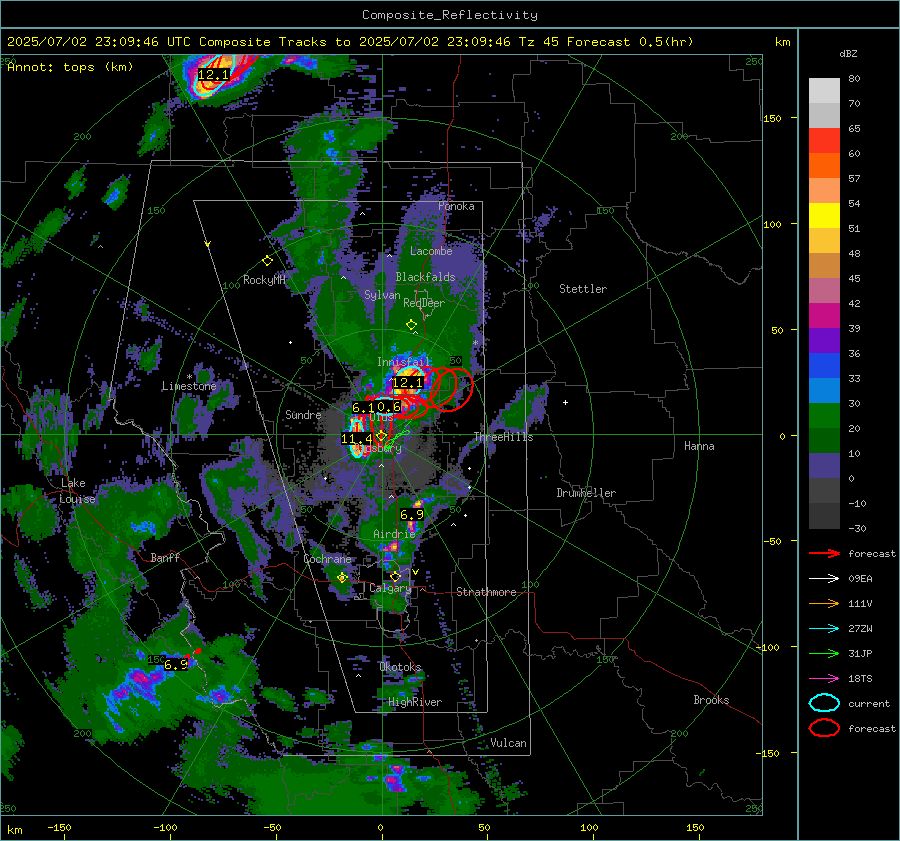Viewport: 900px width, 841px height.
Task: Click the Drumheller city label
Action: click(586, 493)
